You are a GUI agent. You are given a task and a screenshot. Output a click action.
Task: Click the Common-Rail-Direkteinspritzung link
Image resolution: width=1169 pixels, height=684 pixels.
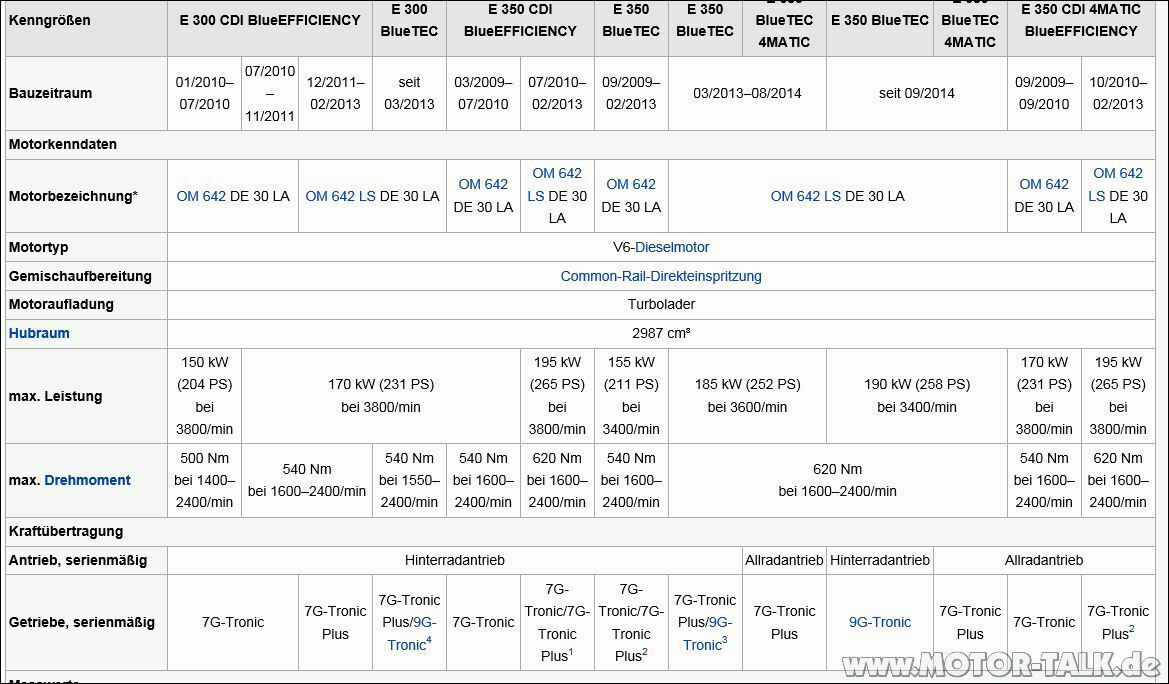[x=661, y=276]
